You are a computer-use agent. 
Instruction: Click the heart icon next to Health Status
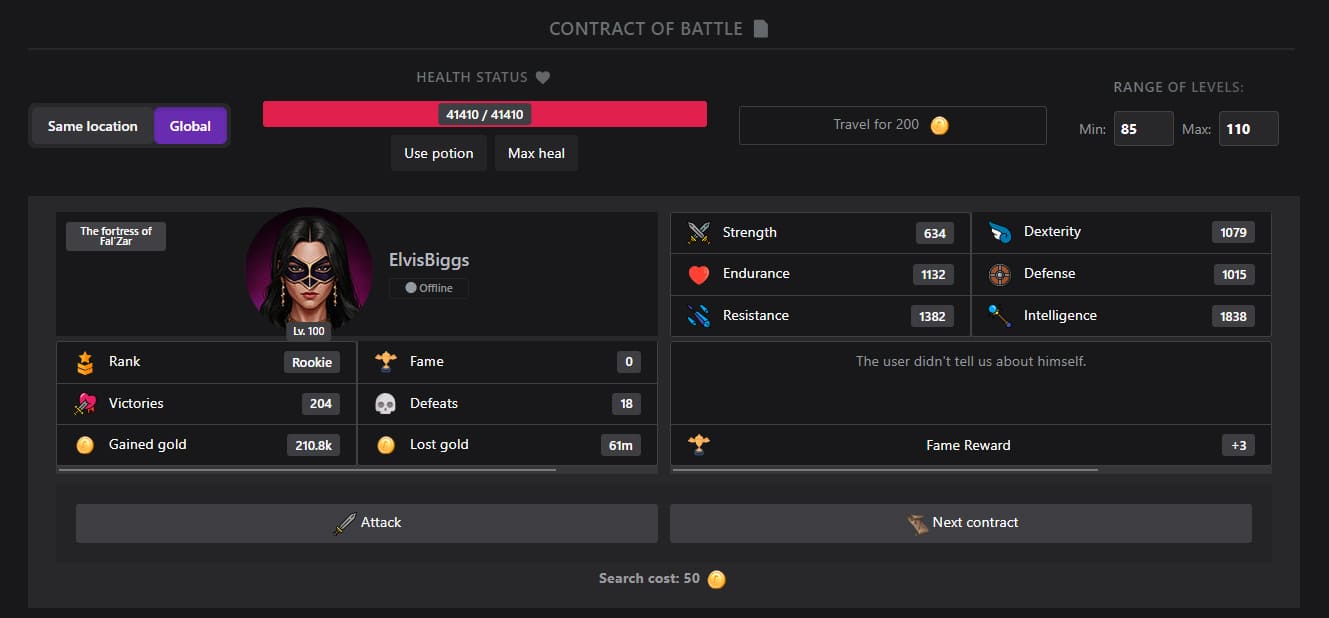coord(543,77)
